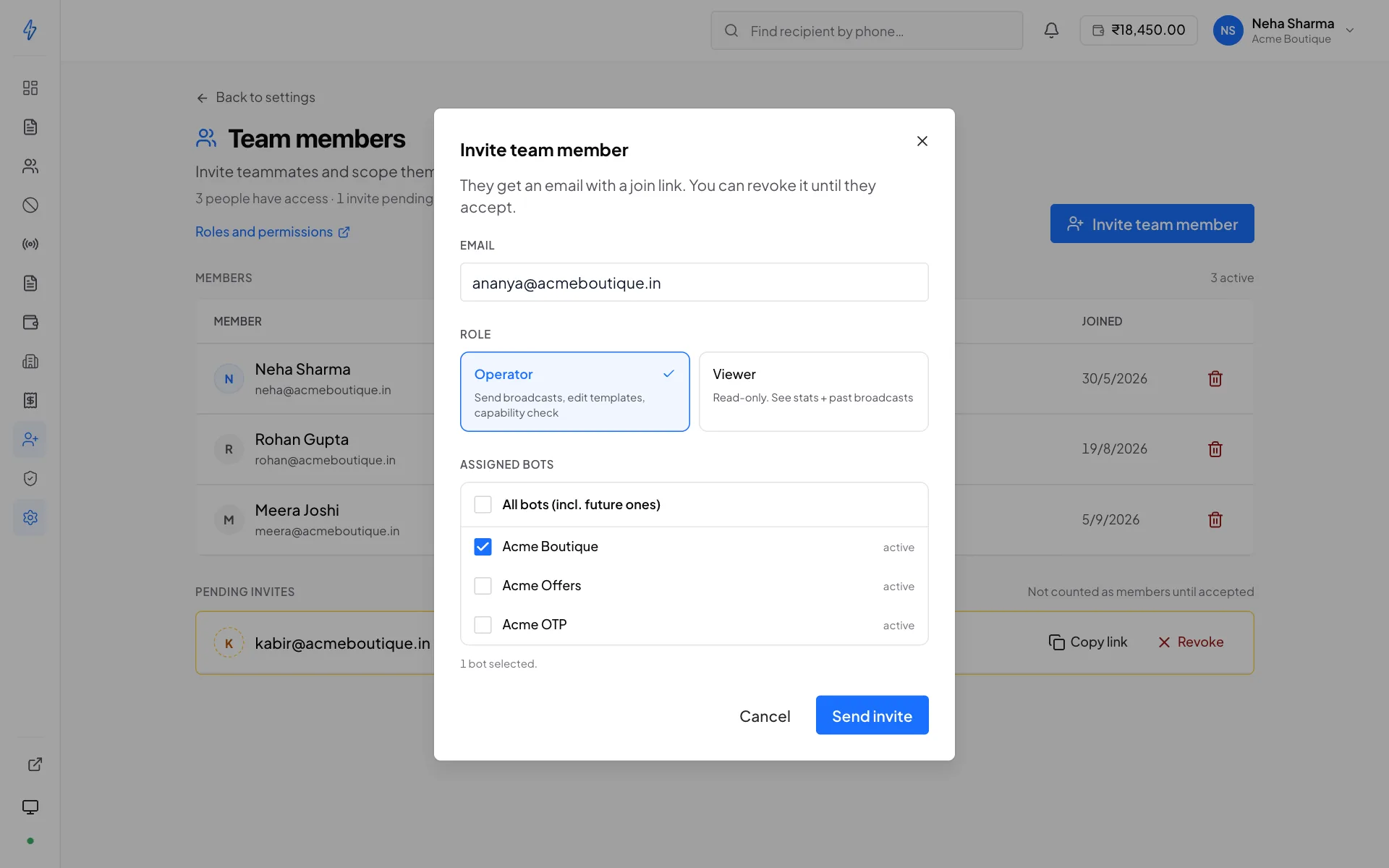1389x868 pixels.
Task: Close the Invite team member dialog
Action: 922,141
